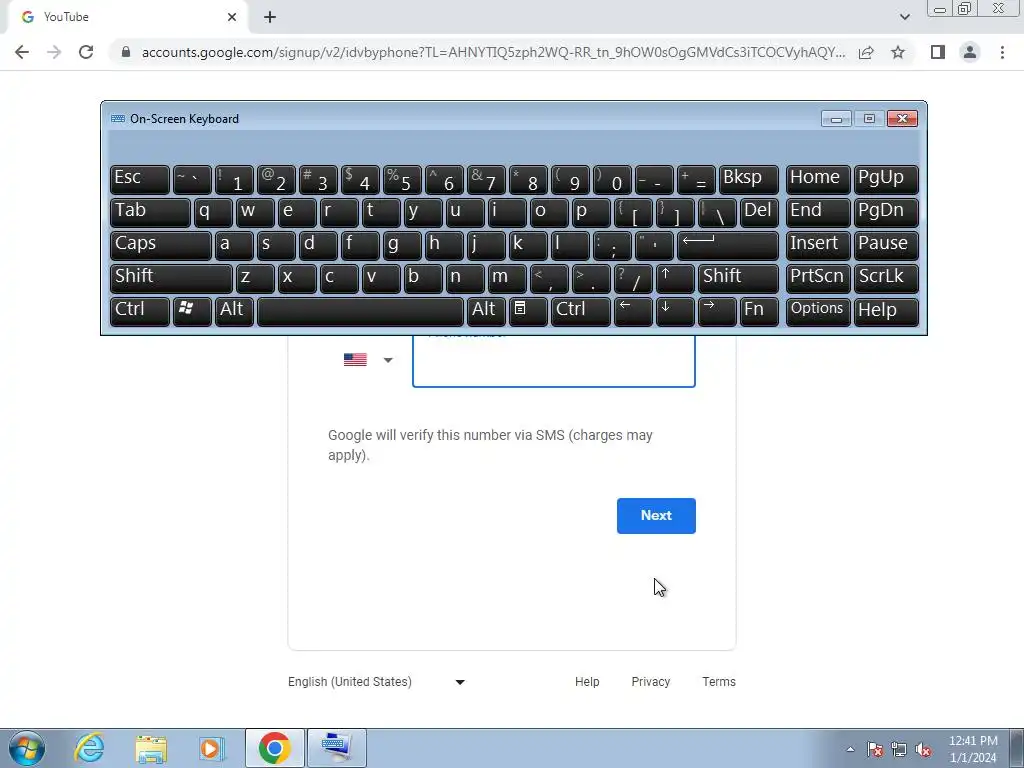This screenshot has height=768, width=1024.
Task: Click the number 5 key
Action: coord(402,179)
